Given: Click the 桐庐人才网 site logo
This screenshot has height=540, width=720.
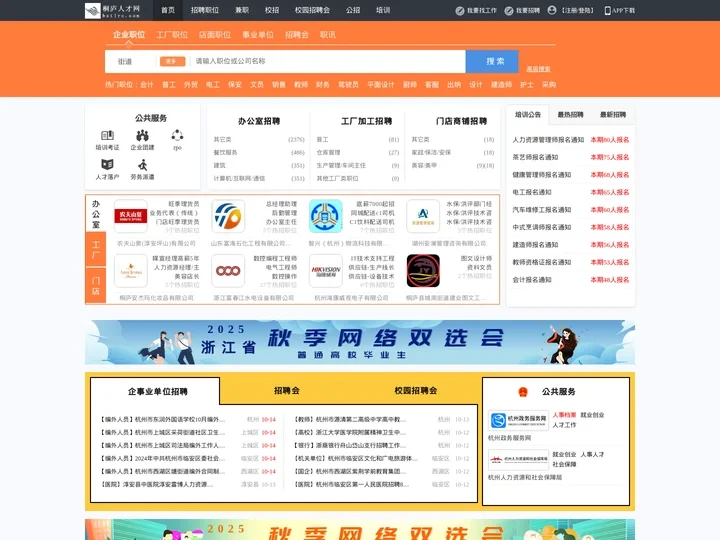Looking at the screenshot, I should [112, 10].
